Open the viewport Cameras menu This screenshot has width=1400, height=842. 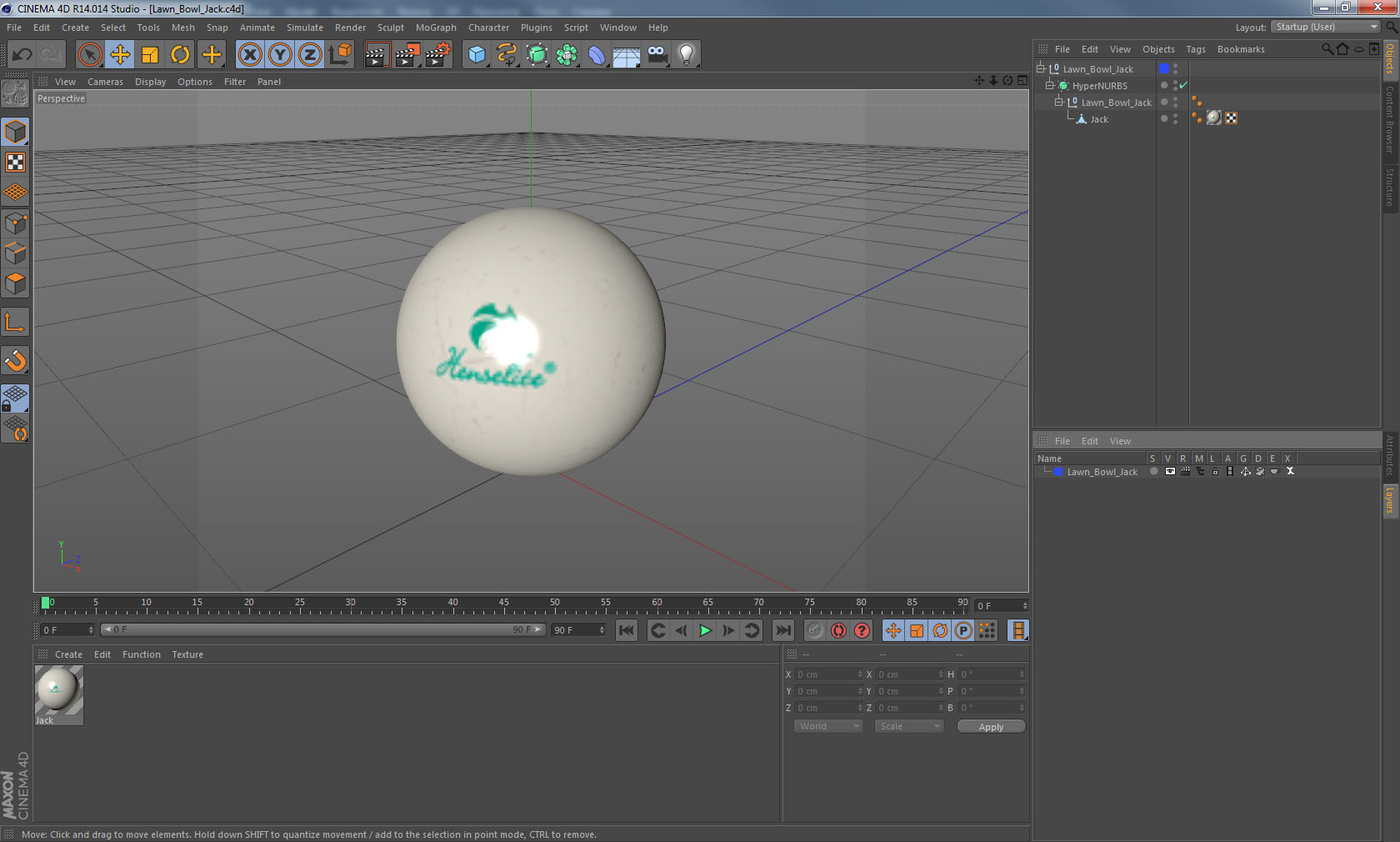click(105, 82)
